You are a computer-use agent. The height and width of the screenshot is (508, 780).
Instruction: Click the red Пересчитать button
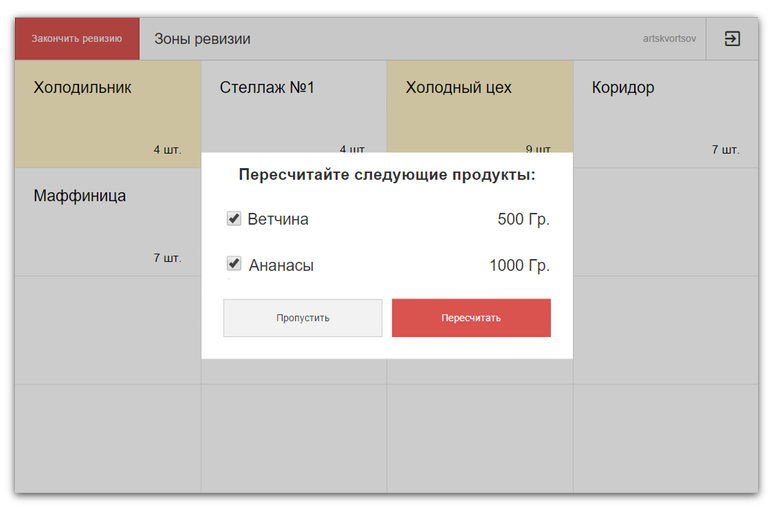471,318
